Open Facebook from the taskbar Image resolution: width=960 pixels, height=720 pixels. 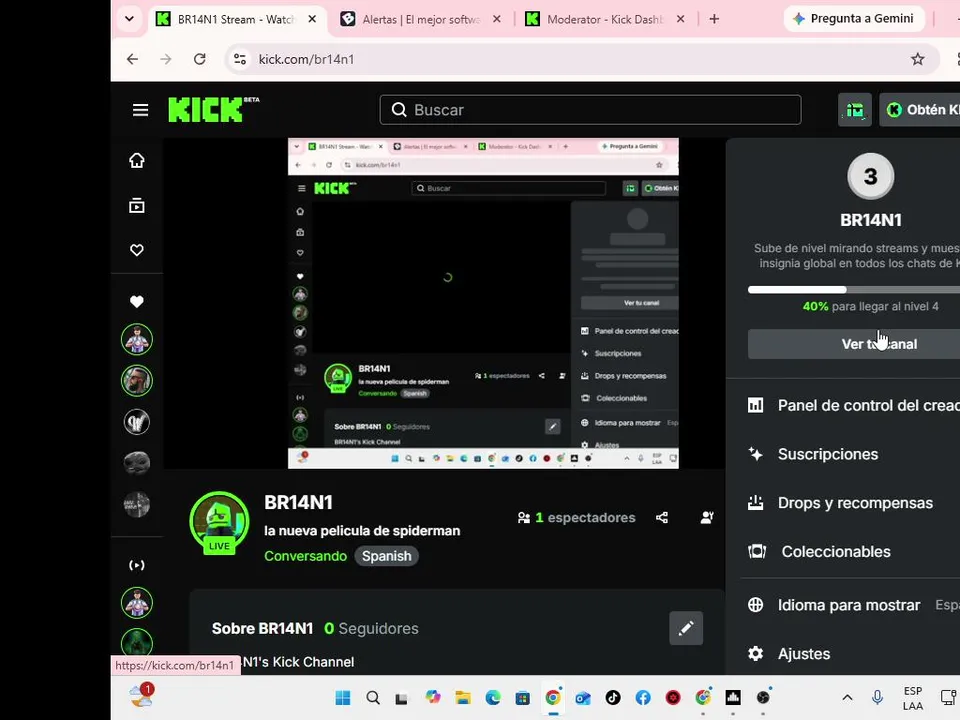point(643,697)
